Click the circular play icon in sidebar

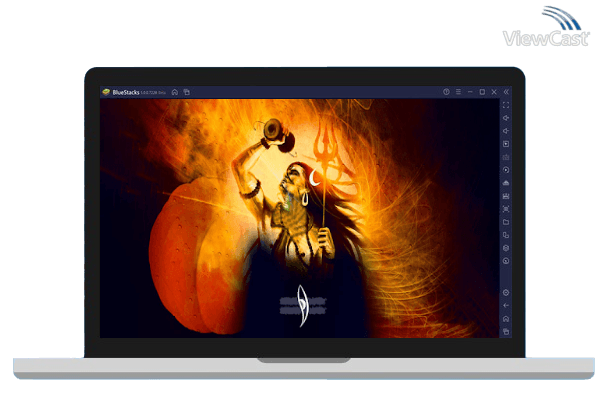click(x=506, y=170)
